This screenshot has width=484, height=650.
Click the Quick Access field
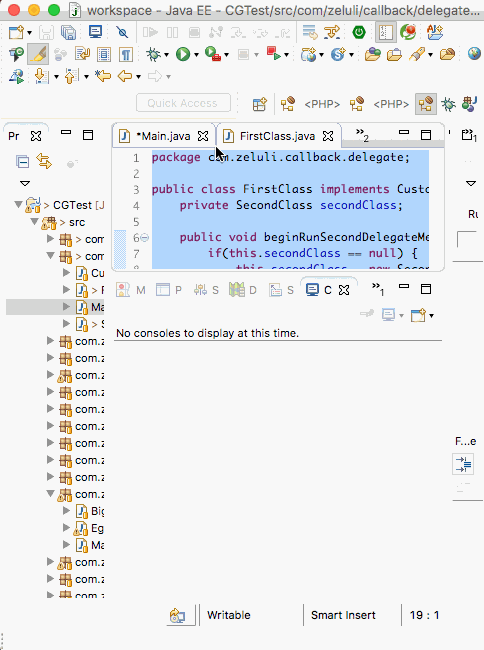pyautogui.click(x=183, y=103)
